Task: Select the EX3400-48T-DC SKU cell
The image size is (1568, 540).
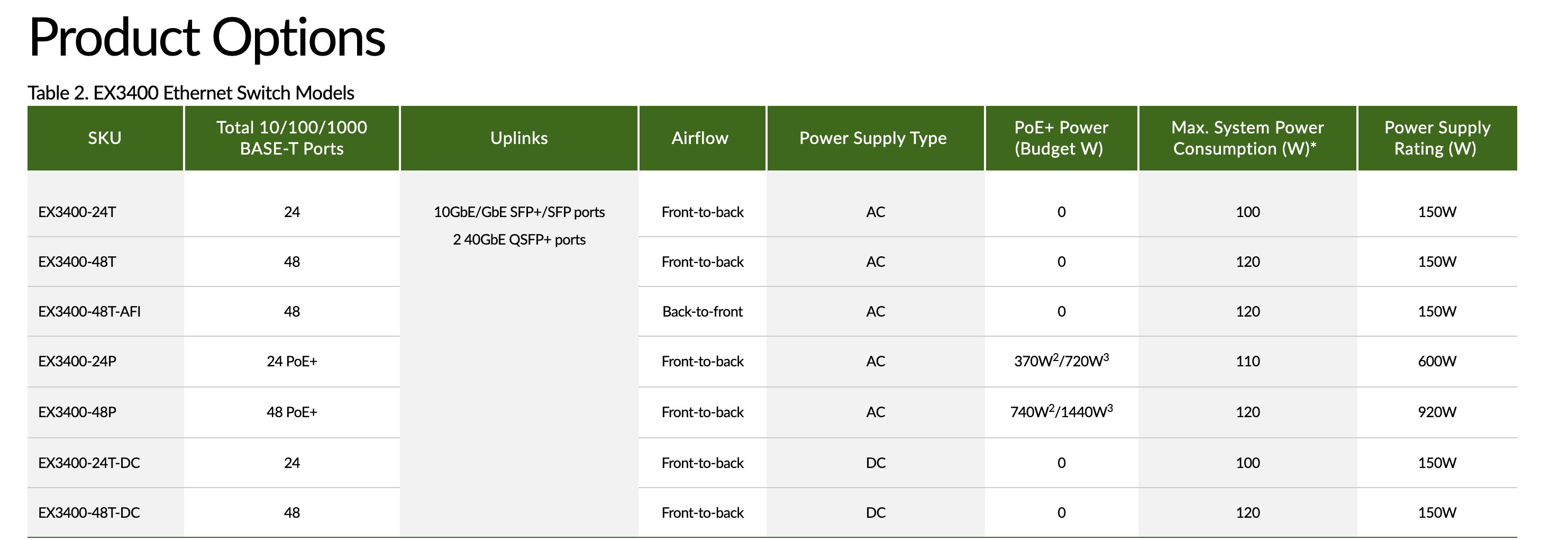Action: [x=89, y=512]
